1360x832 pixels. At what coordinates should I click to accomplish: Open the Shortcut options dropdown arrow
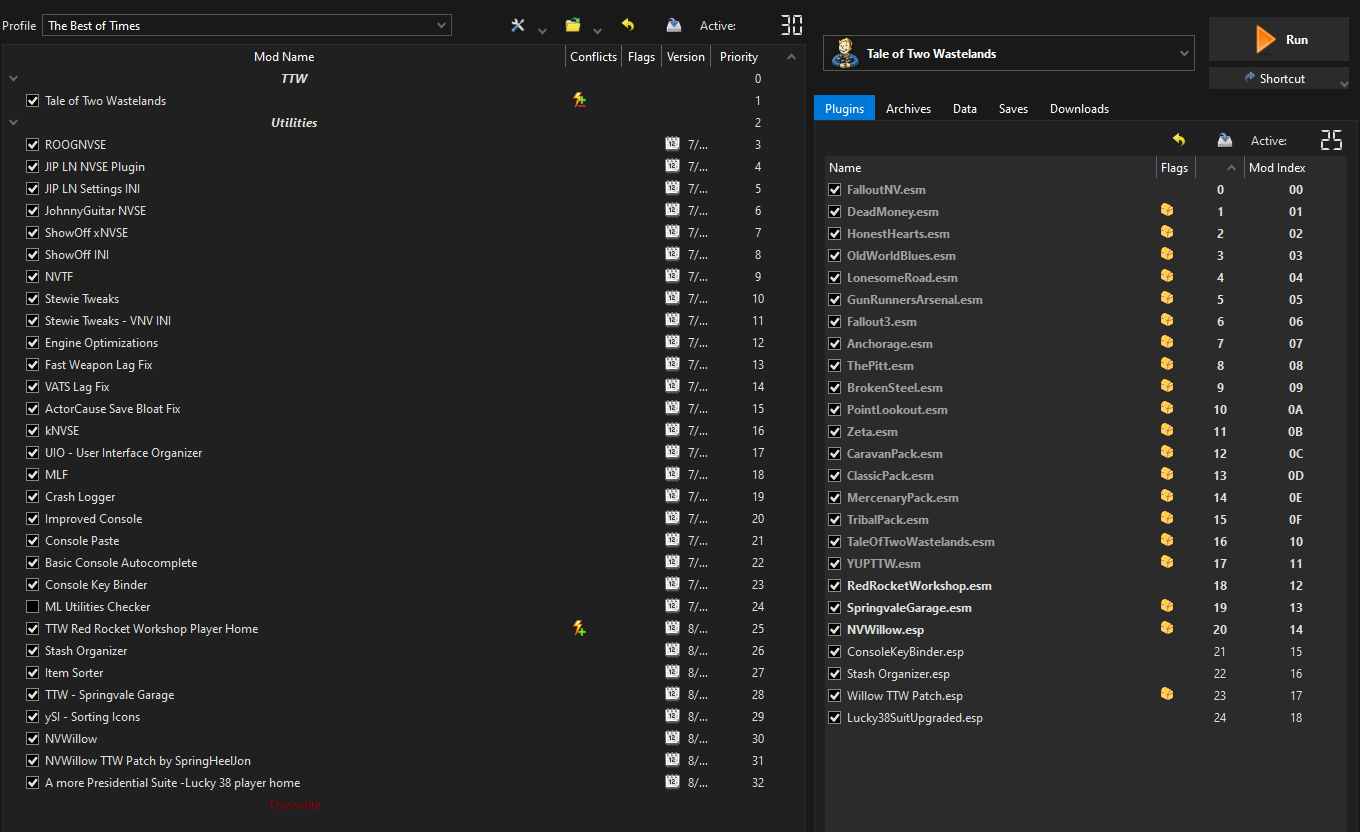1343,85
